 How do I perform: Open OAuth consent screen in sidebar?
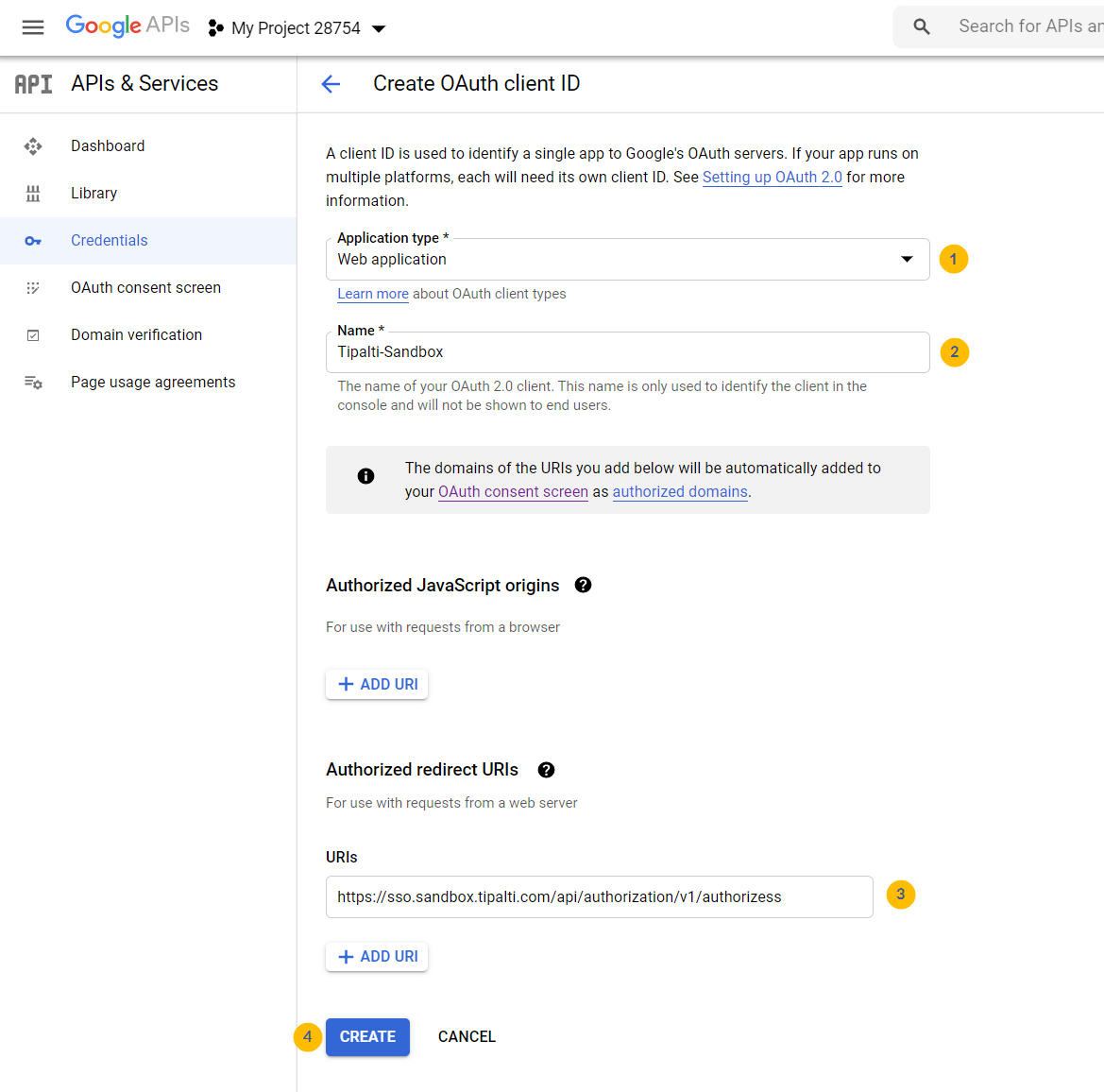pos(145,287)
